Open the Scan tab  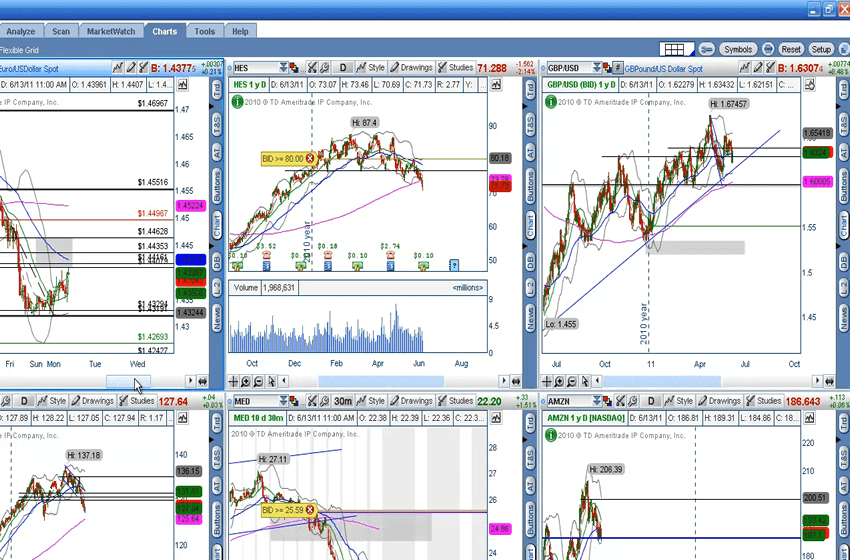click(x=61, y=31)
